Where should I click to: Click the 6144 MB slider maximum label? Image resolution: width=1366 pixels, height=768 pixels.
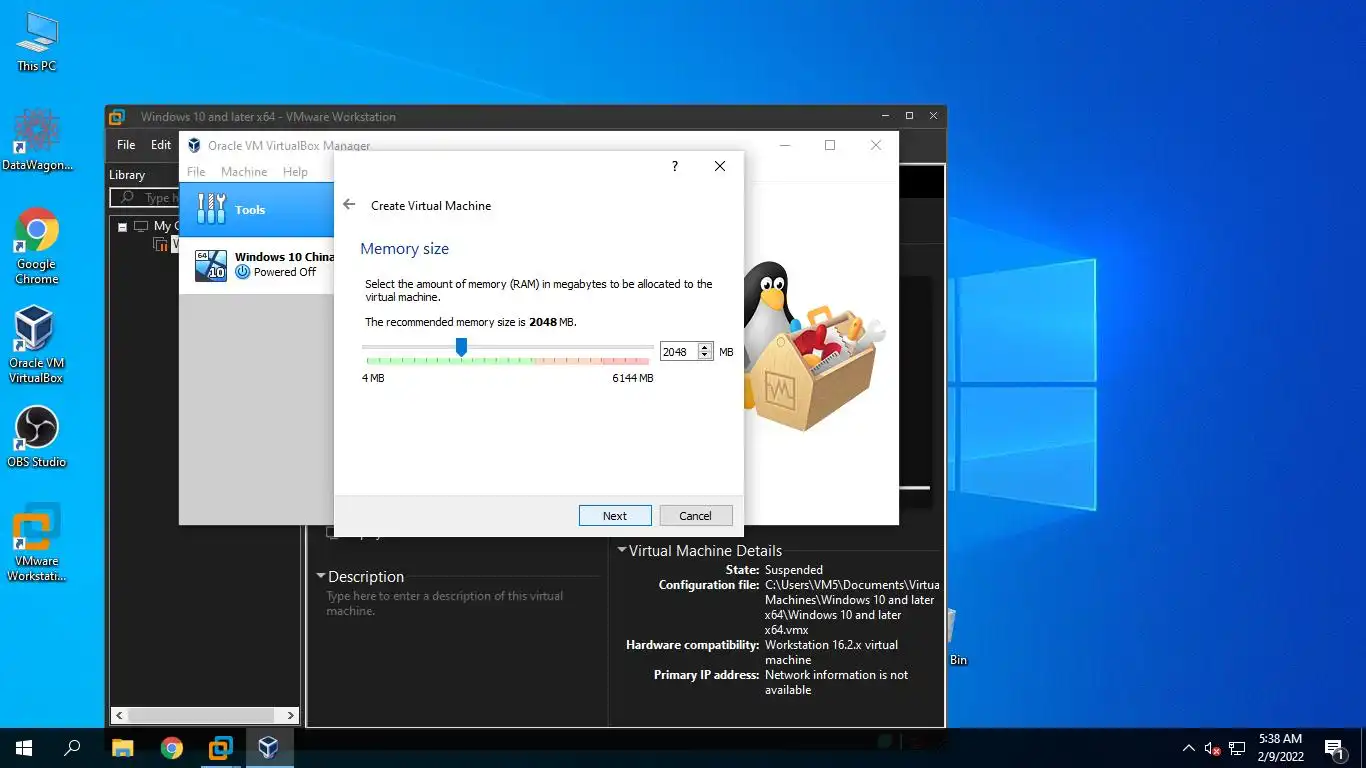632,379
